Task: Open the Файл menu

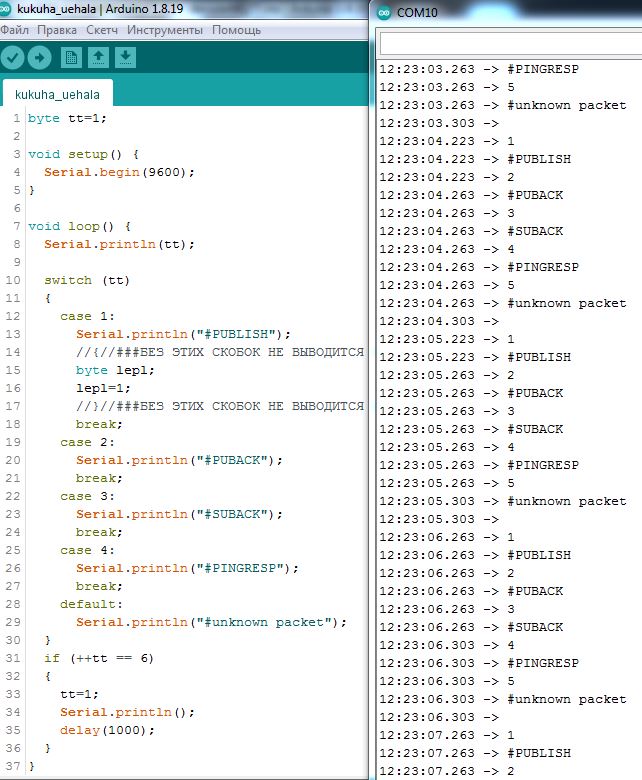Action: point(14,30)
